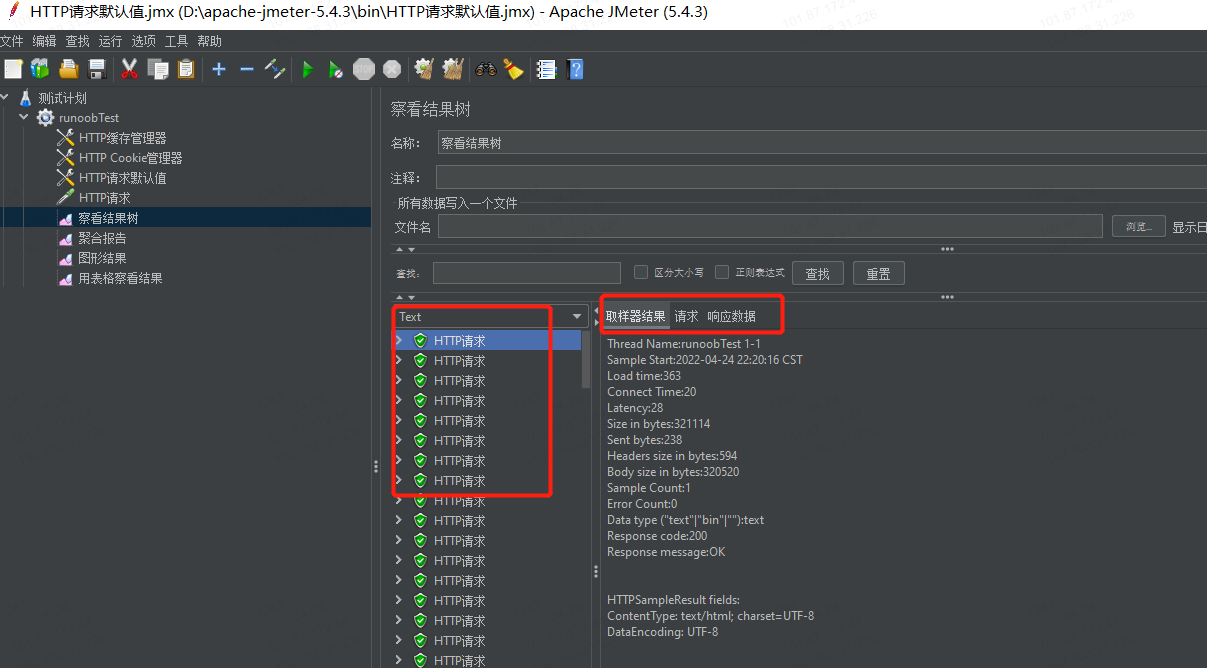Viewport: 1207px width, 668px height.
Task: Click the 浏览 button
Action: click(1139, 226)
